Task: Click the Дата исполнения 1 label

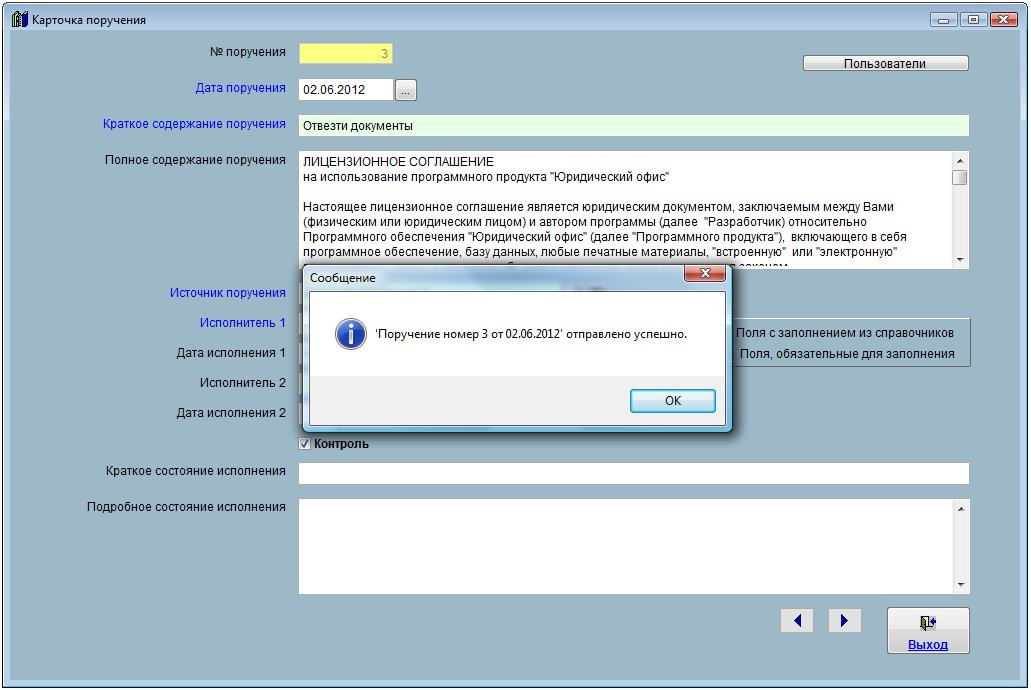Action: [x=231, y=353]
